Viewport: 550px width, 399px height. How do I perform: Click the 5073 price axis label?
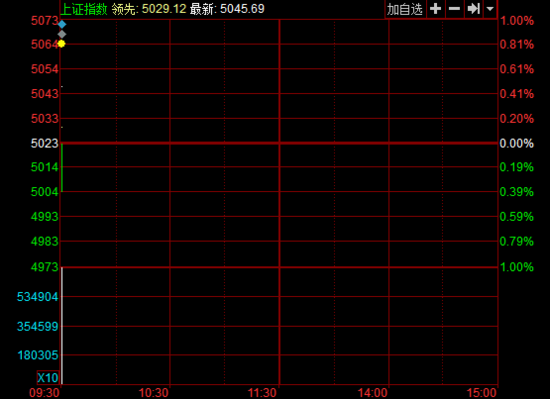click(44, 21)
